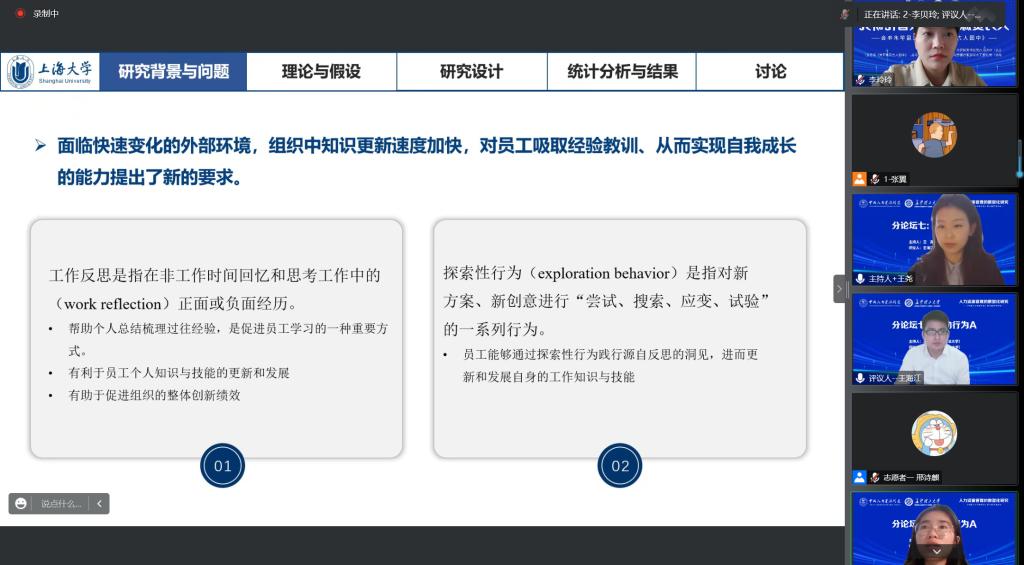The height and width of the screenshot is (565, 1024).
Task: Click the video panel vertical scrollbar
Action: pyautogui.click(x=1021, y=160)
